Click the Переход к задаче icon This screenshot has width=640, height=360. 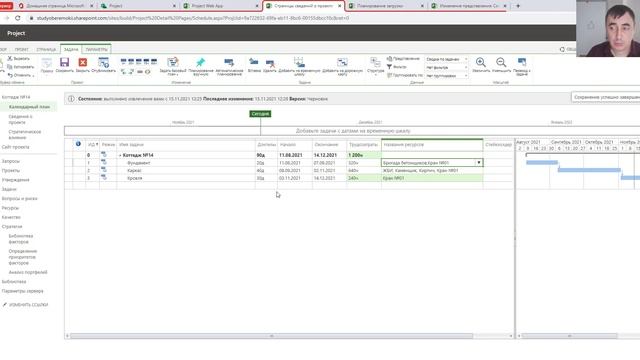tap(522, 62)
